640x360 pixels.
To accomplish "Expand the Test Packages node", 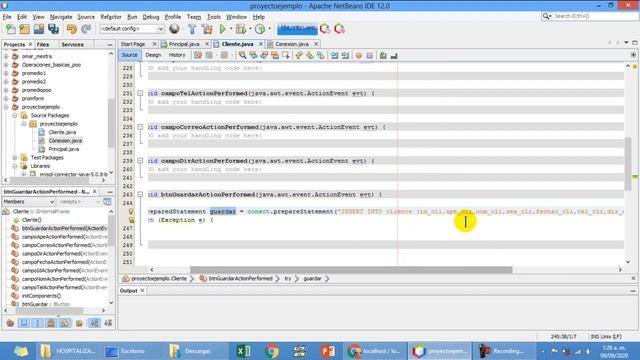I will coord(15,158).
